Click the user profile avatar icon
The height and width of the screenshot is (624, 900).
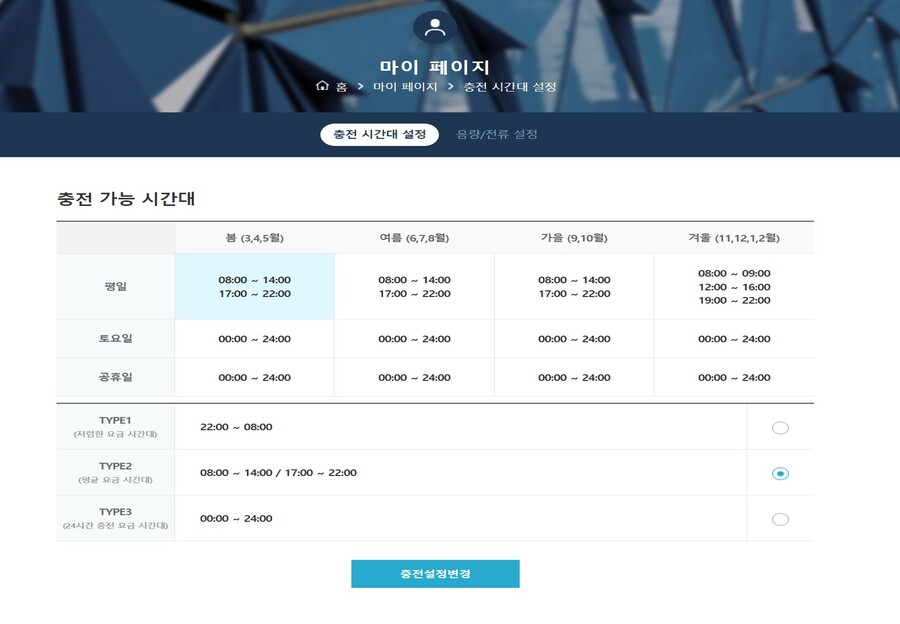point(434,27)
